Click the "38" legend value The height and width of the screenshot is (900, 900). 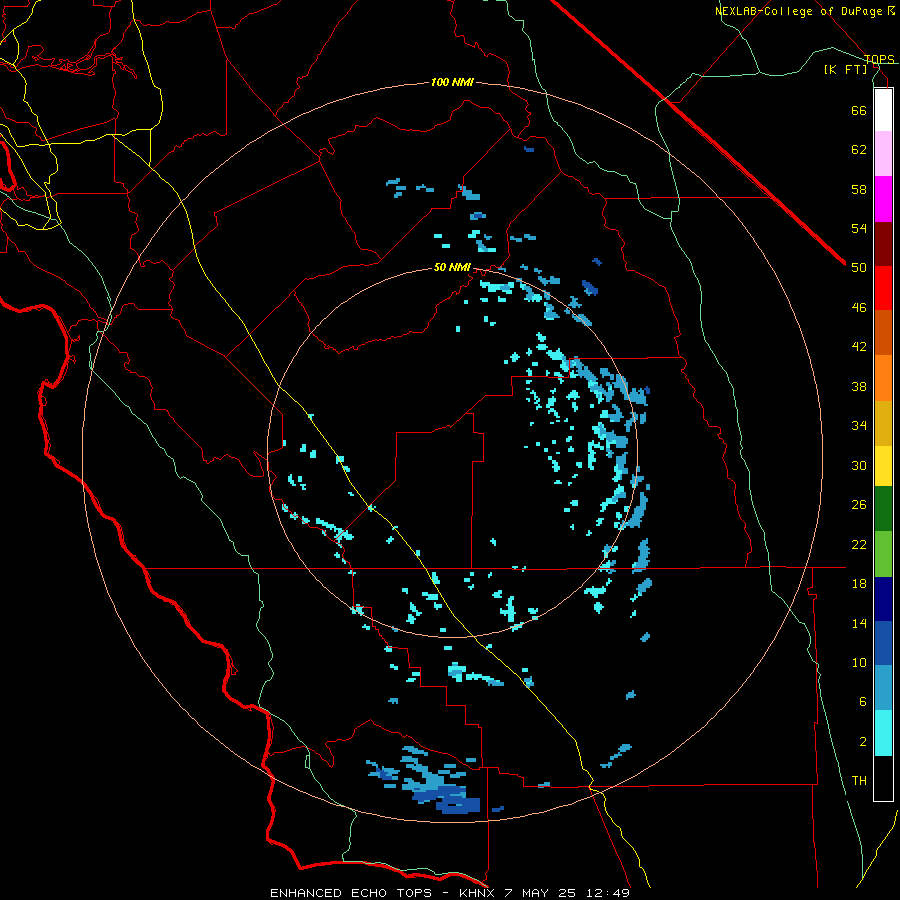tap(859, 386)
